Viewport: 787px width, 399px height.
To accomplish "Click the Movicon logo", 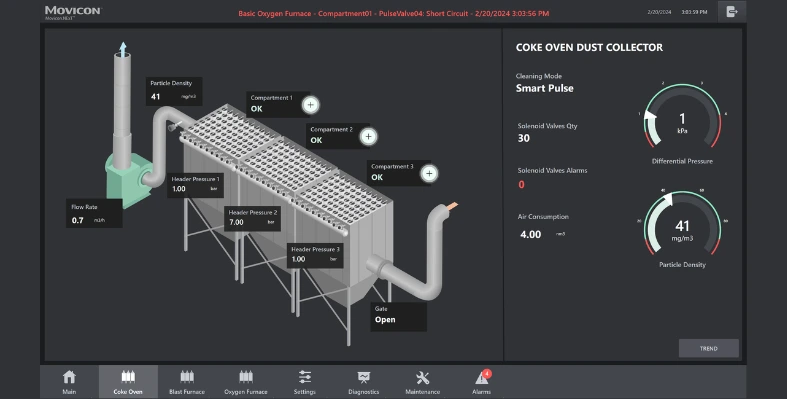I will click(x=73, y=12).
